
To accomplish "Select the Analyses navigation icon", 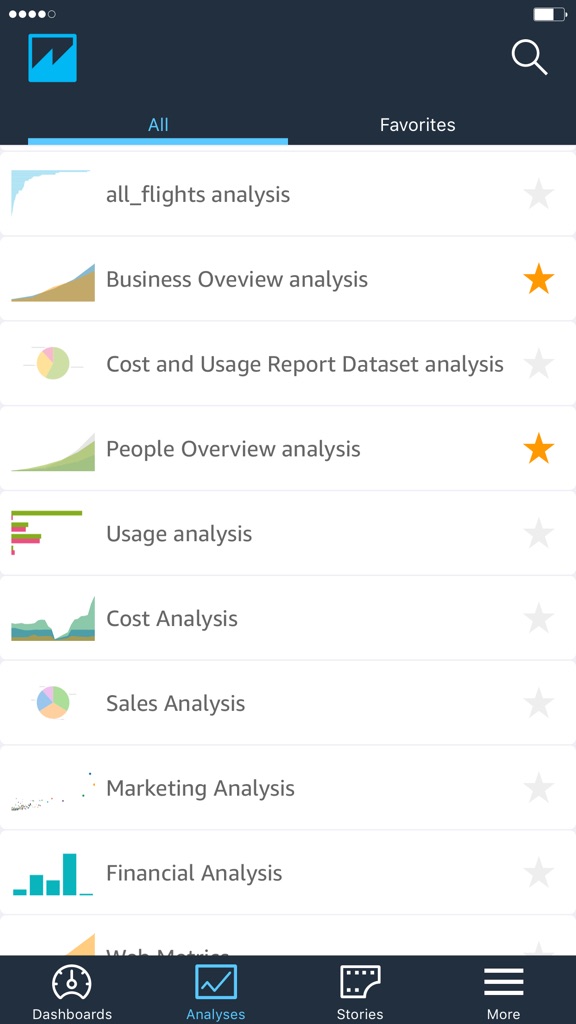I will tap(215, 984).
